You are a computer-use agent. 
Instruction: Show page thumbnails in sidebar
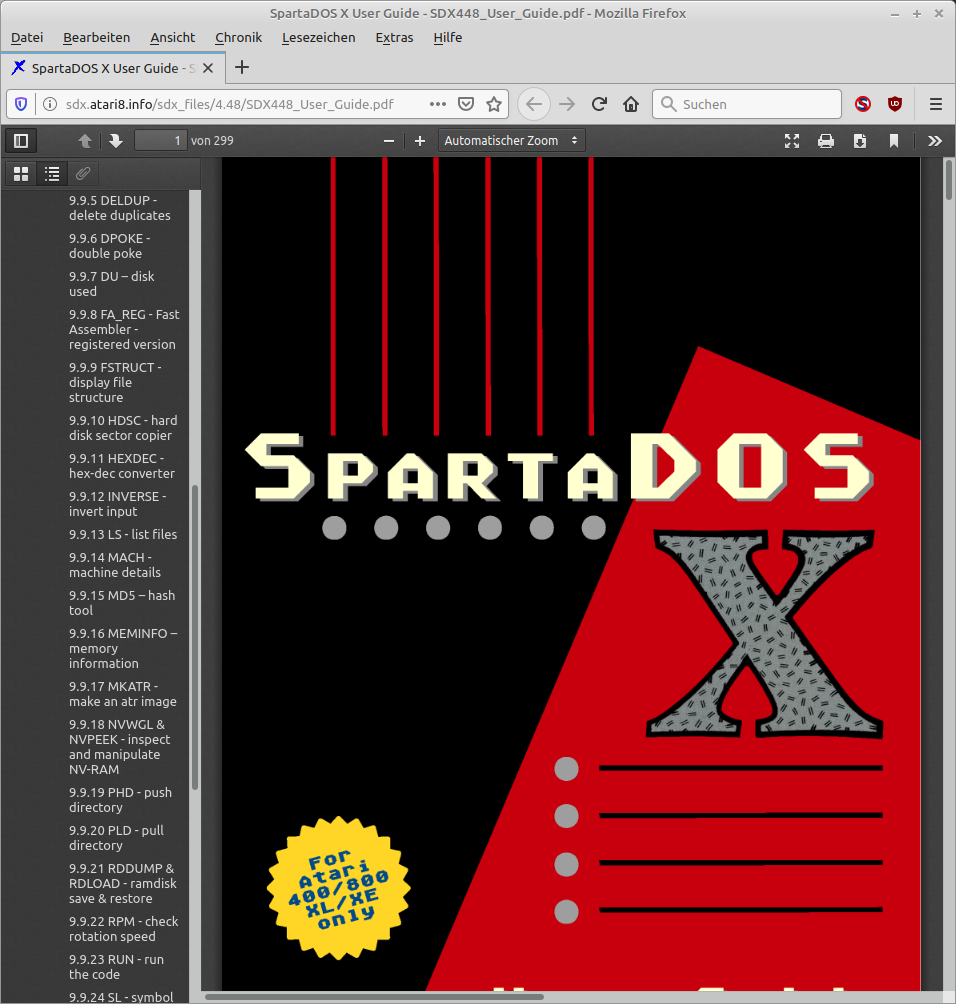[21, 174]
